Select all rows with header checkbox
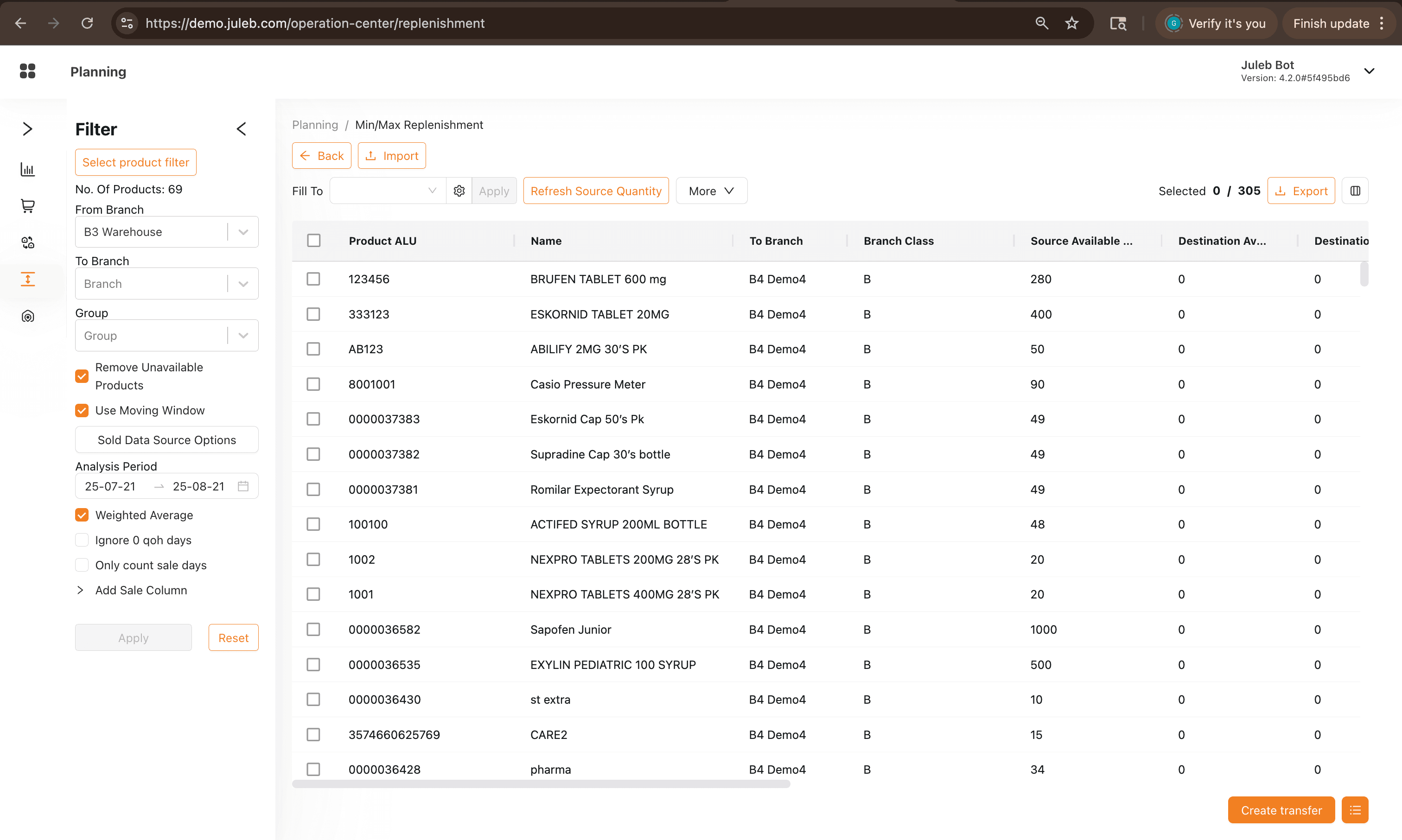The height and width of the screenshot is (840, 1402). (313, 241)
